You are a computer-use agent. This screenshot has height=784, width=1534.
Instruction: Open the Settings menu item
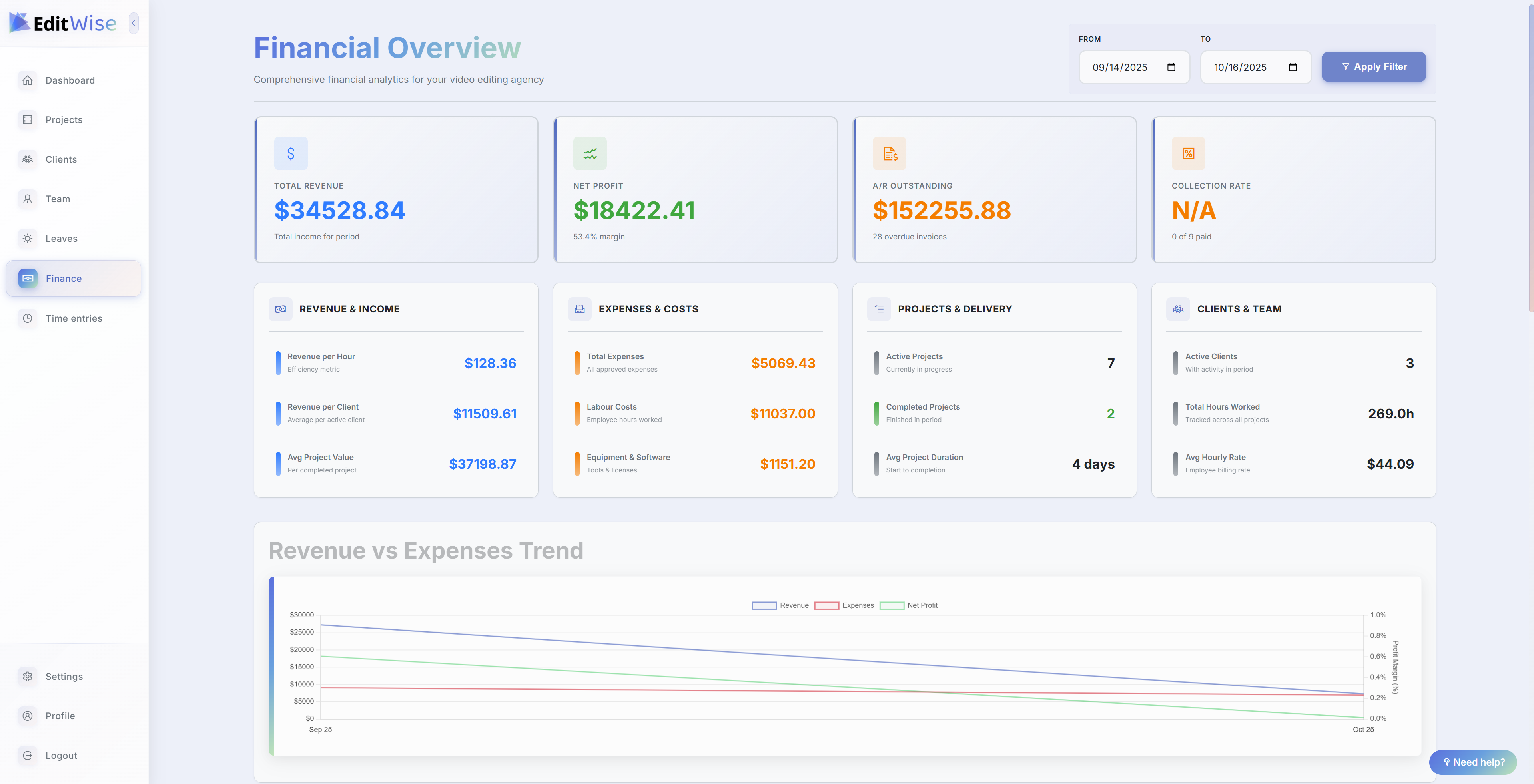[64, 676]
